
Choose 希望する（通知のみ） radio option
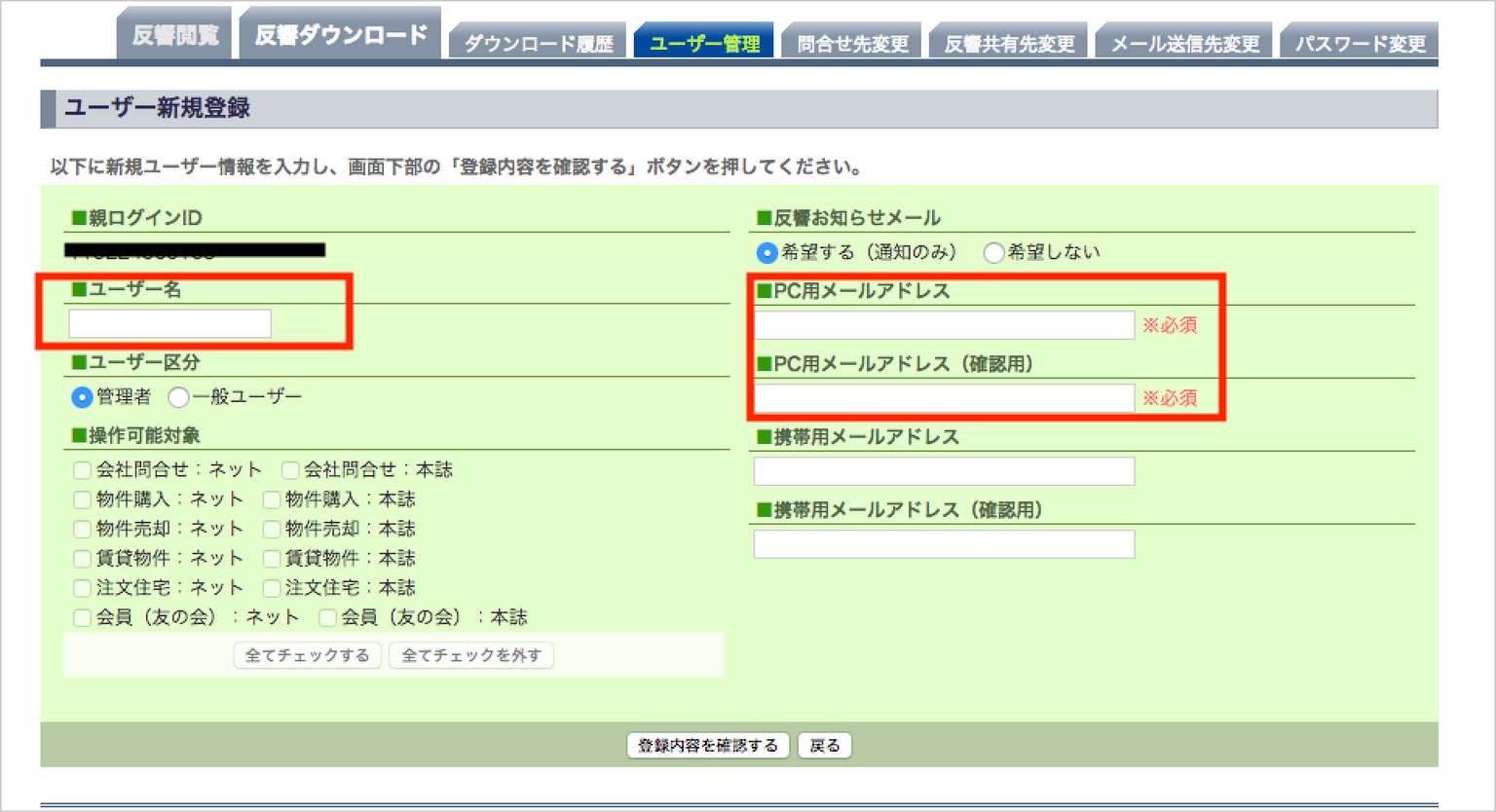[x=767, y=253]
